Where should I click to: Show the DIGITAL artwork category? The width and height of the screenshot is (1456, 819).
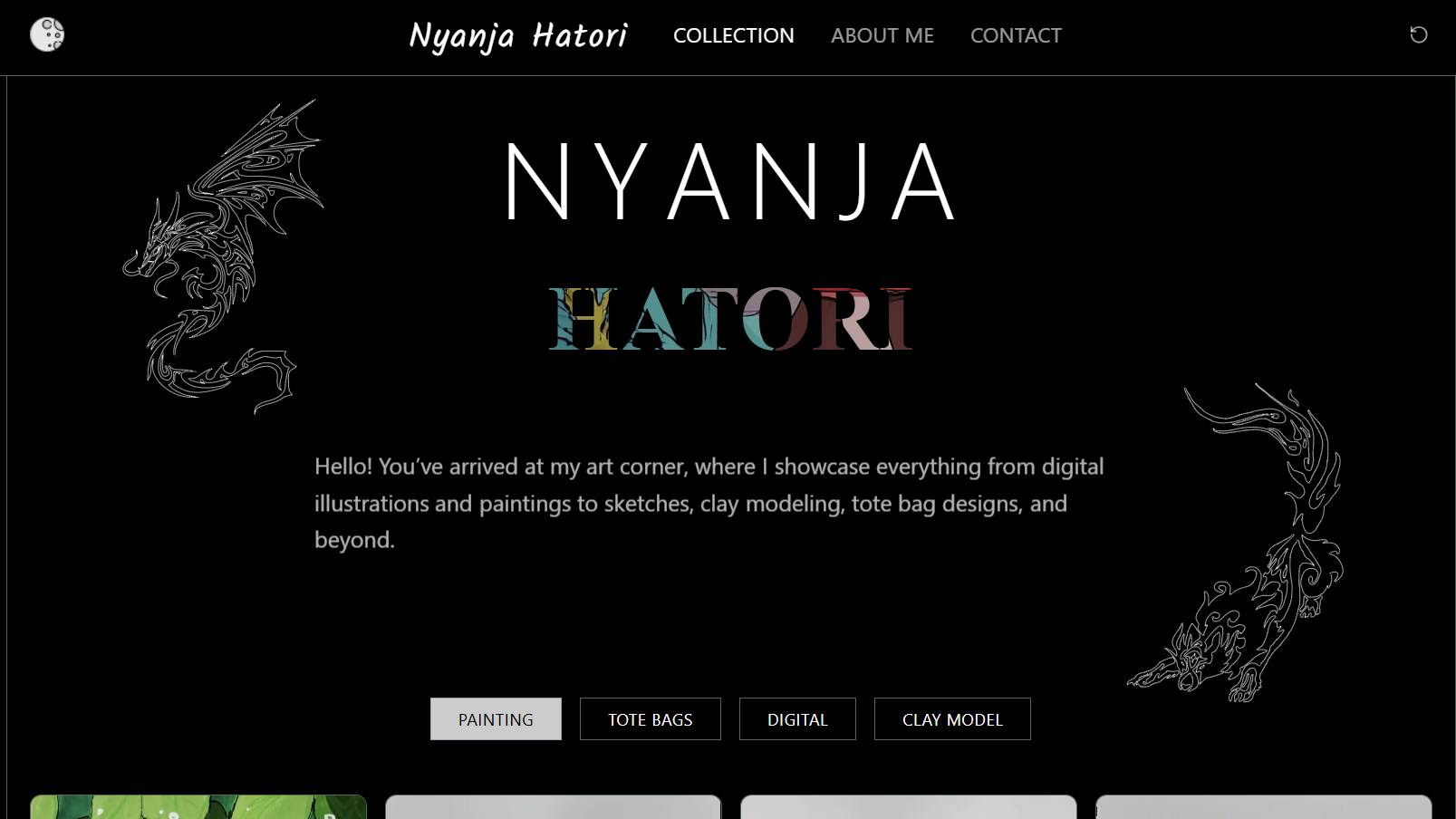(x=796, y=719)
